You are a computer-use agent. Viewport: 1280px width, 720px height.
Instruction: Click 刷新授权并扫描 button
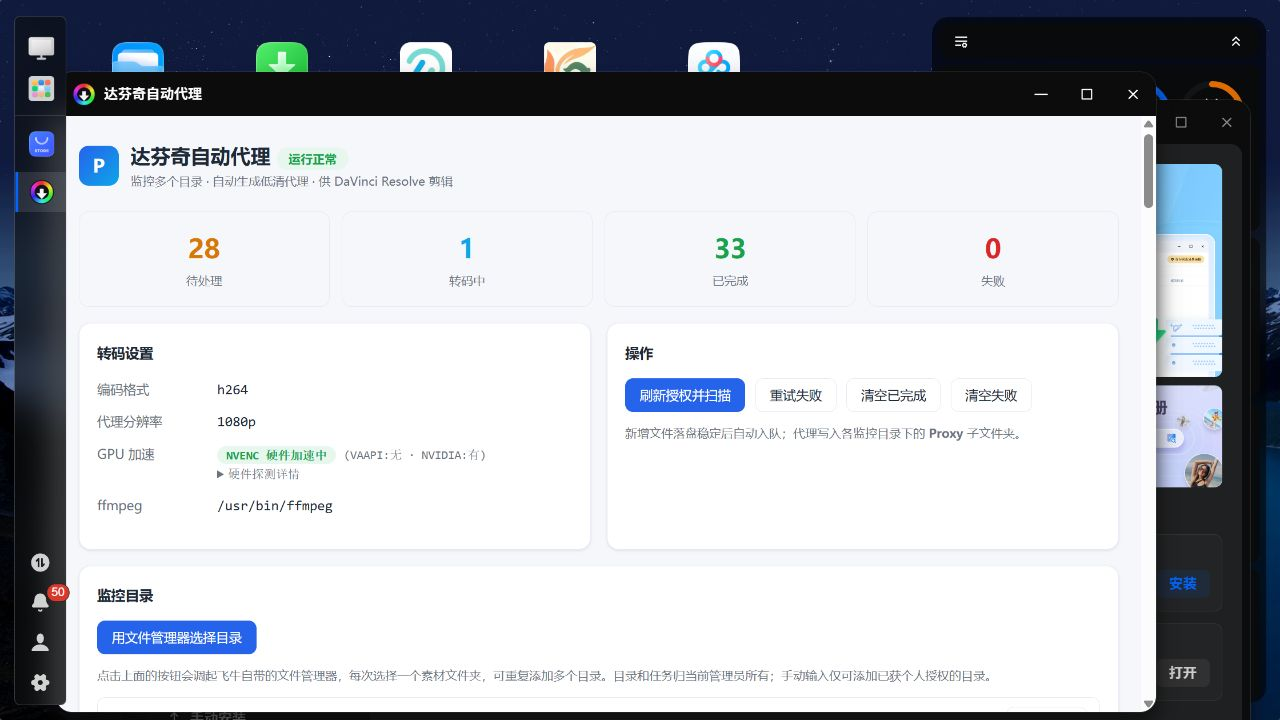click(685, 395)
